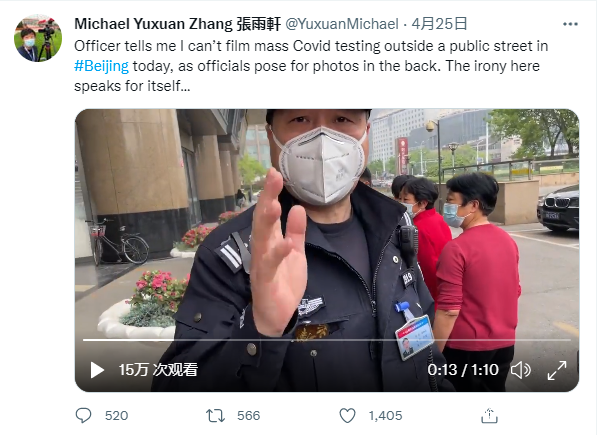Click the video frame showing the officer
Image resolution: width=600 pixels, height=435 pixels.
pyautogui.click(x=327, y=230)
